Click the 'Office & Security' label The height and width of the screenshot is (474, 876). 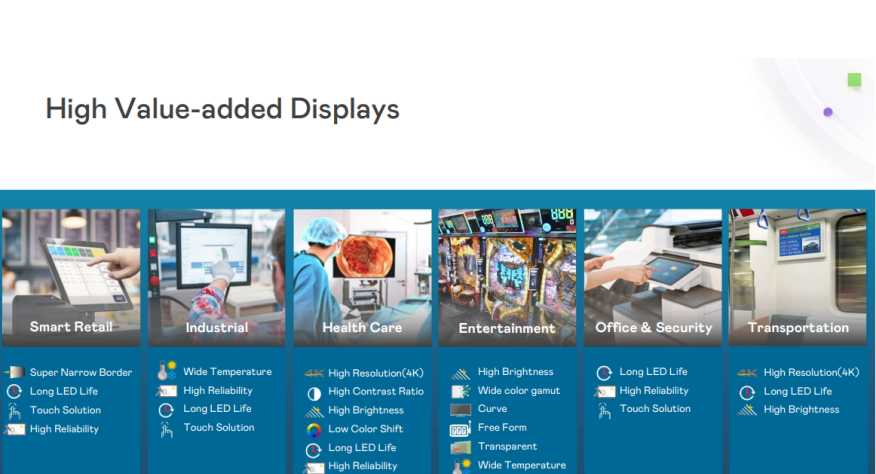654,328
